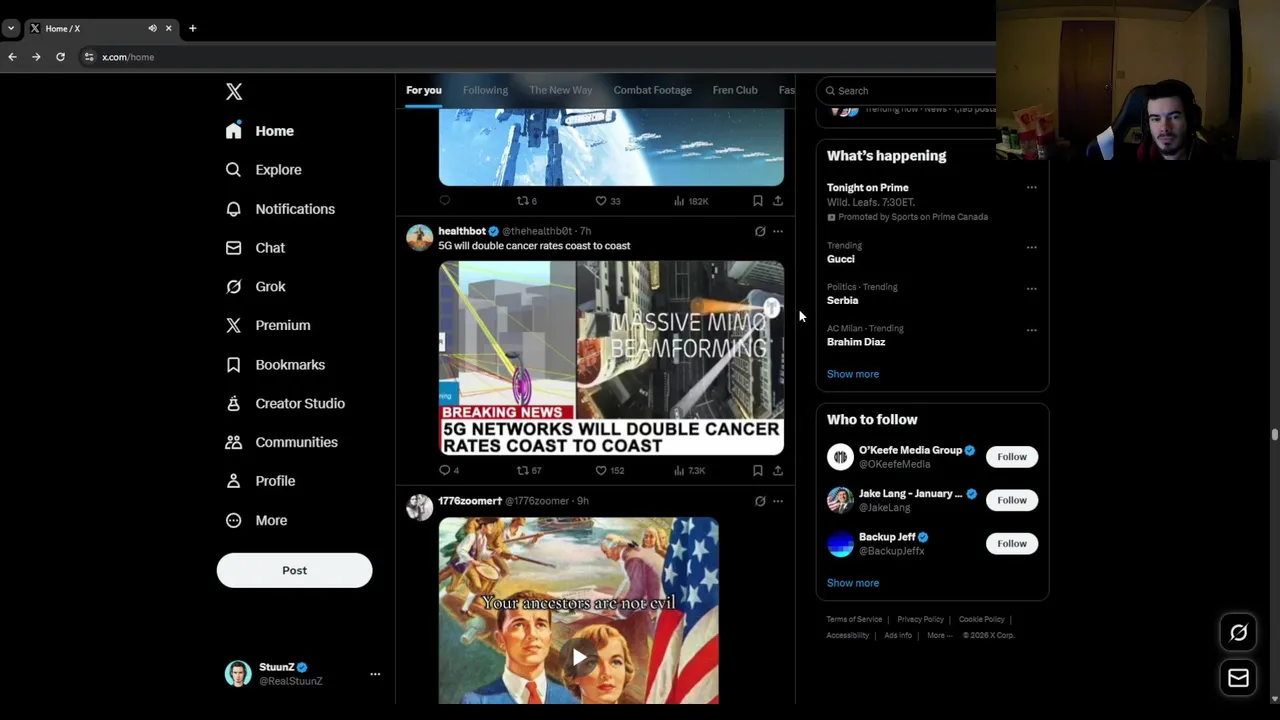
Task: Open the 5G breaking news image
Action: pyautogui.click(x=611, y=358)
